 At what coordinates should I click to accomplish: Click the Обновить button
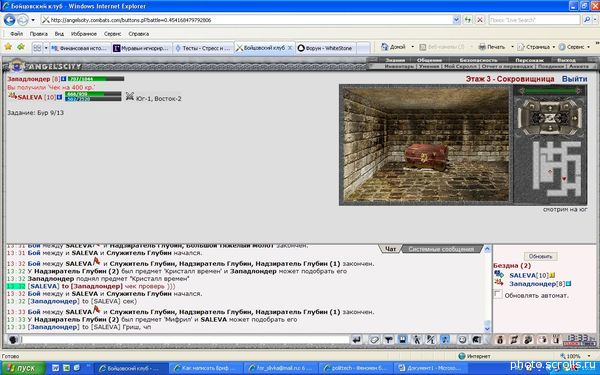point(540,256)
